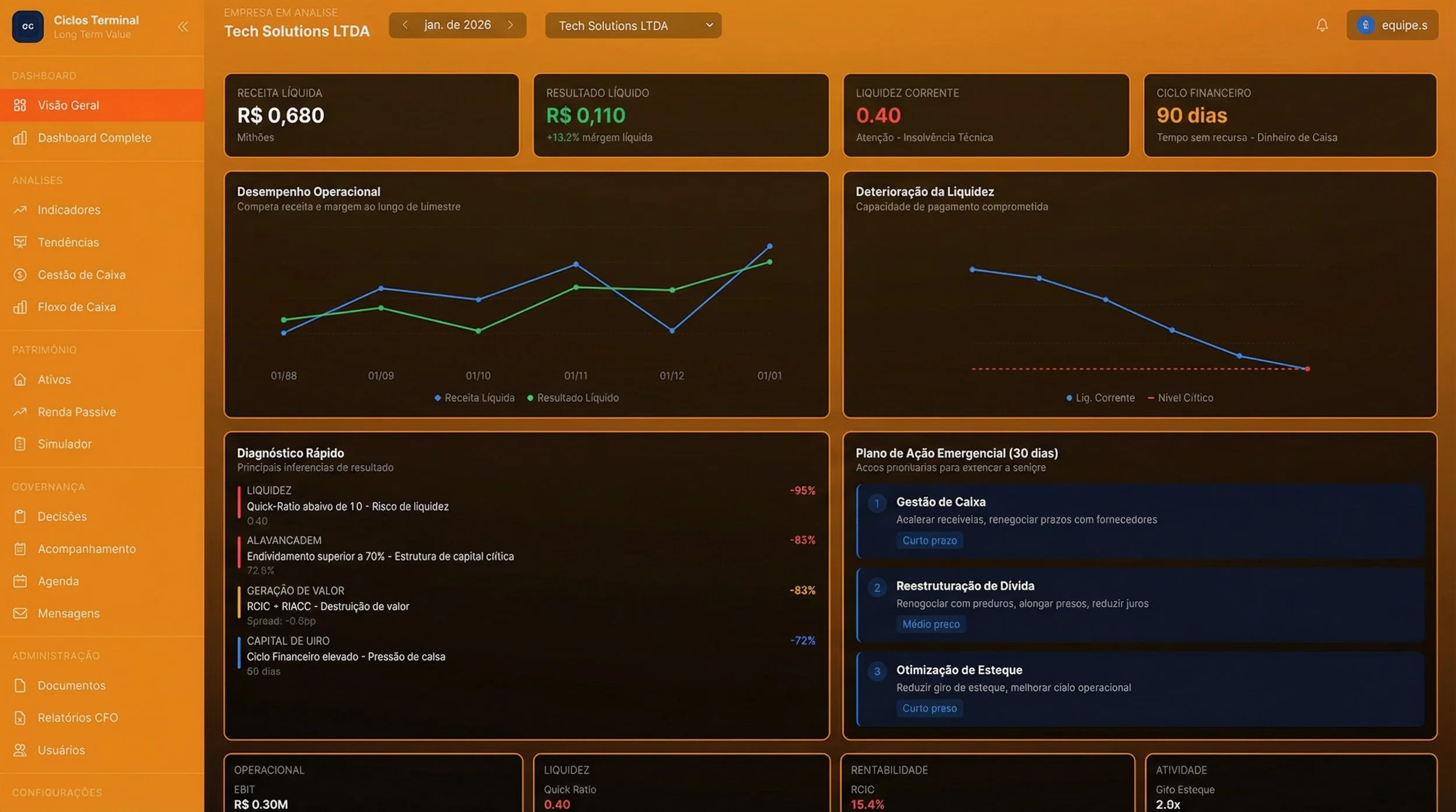The width and height of the screenshot is (1456, 812).
Task: Open Agenda calendar item
Action: pos(58,581)
